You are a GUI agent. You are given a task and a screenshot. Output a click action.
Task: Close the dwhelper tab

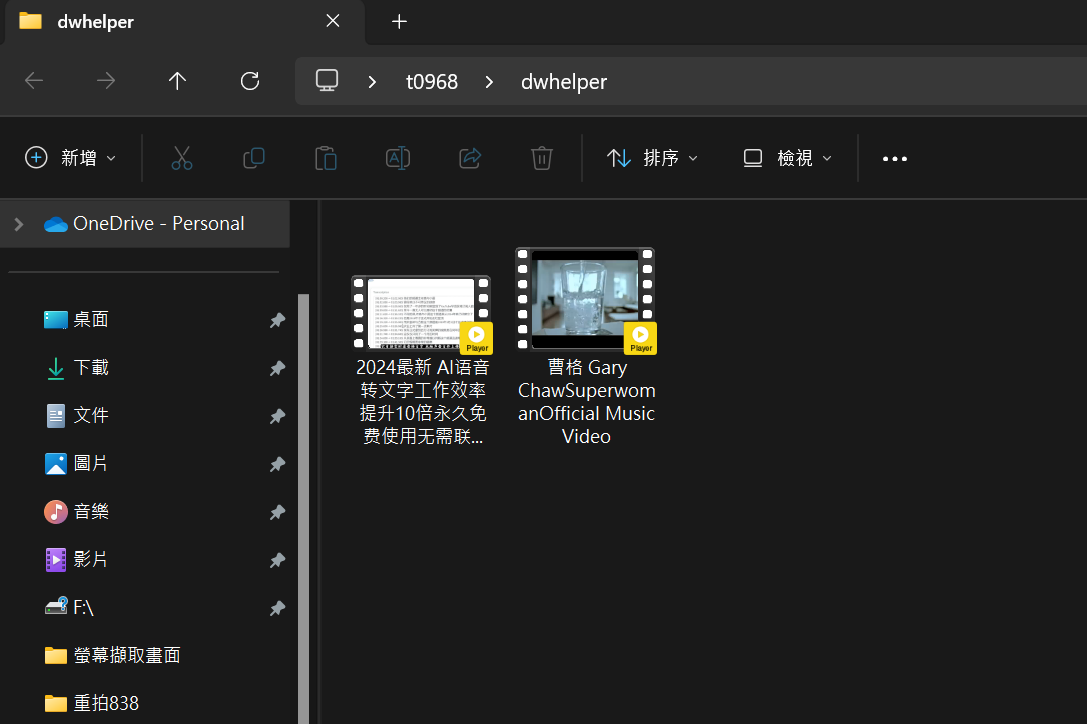[x=333, y=21]
